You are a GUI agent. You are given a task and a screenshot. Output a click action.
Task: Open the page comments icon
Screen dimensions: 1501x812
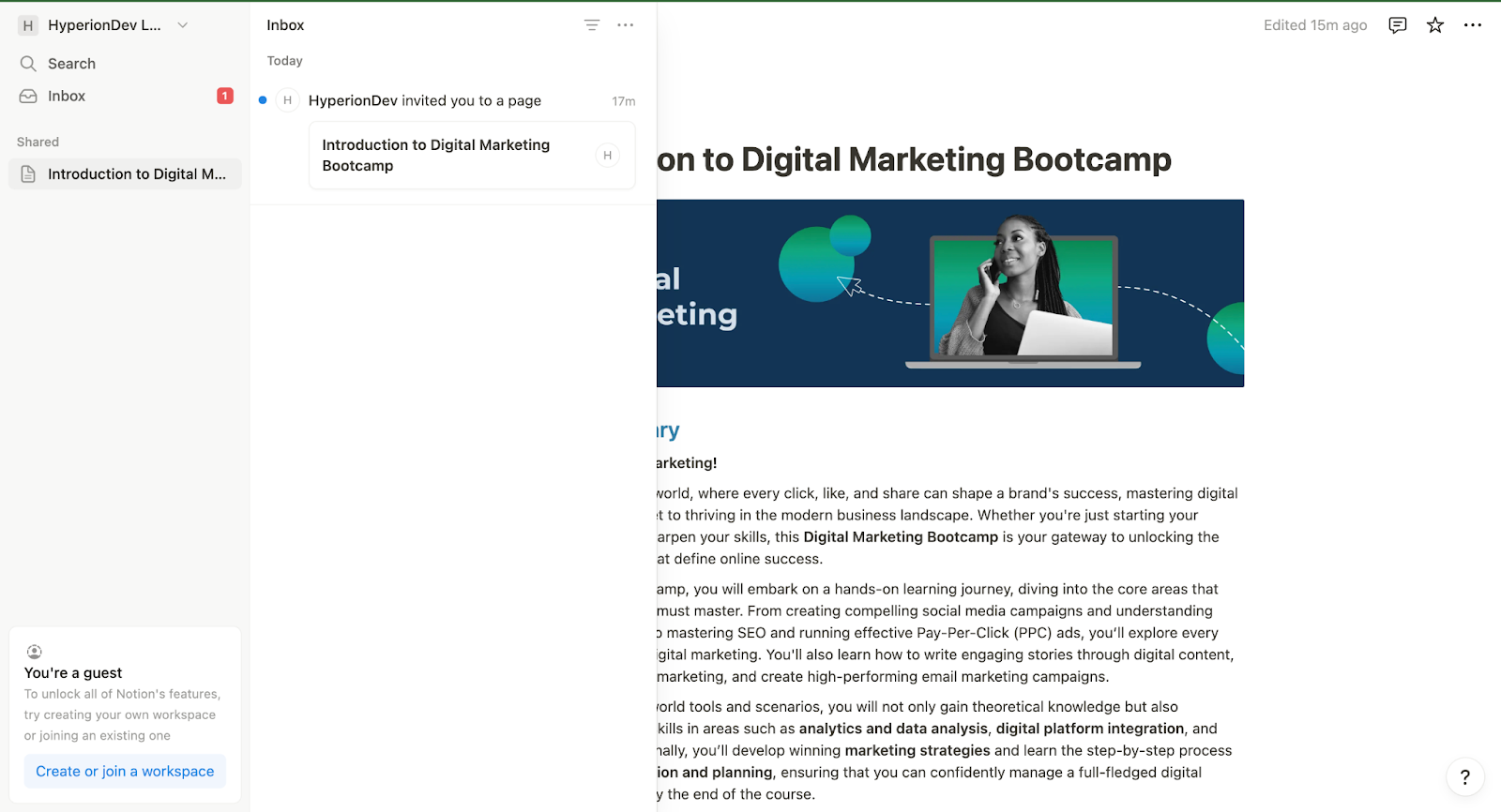point(1397,25)
